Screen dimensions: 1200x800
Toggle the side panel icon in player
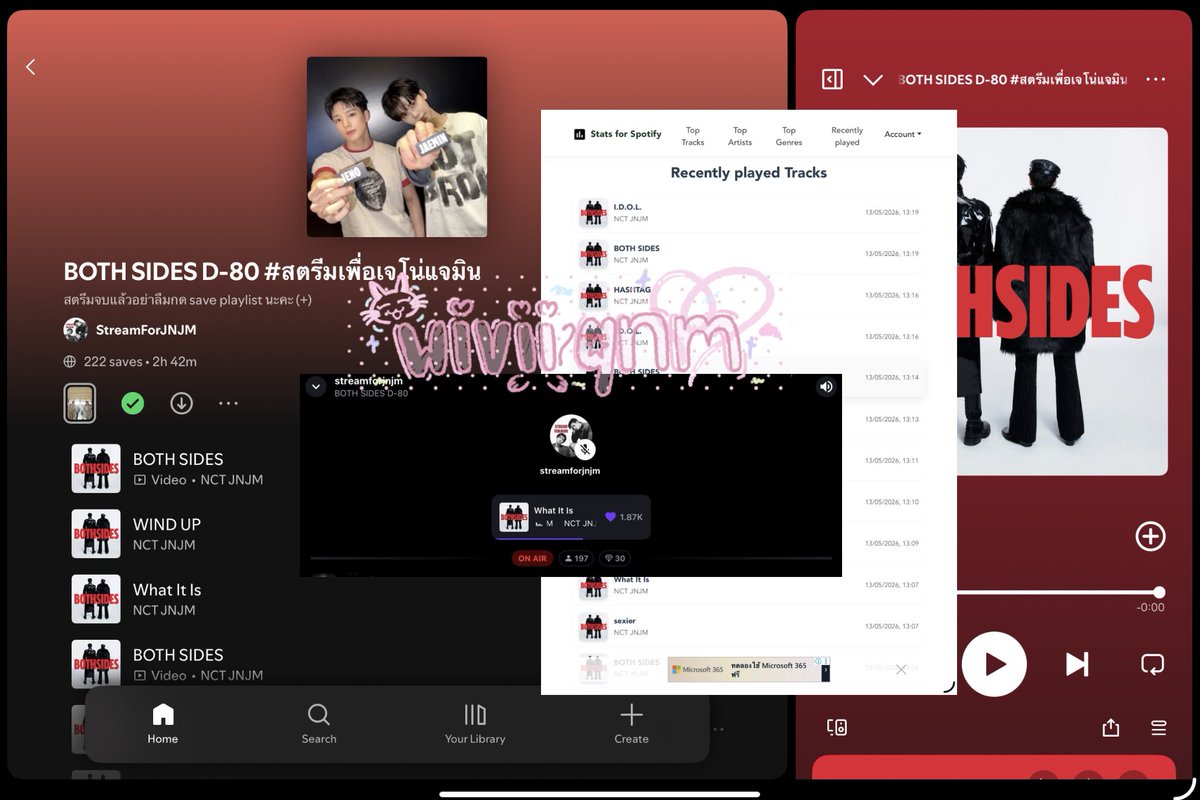click(x=832, y=79)
